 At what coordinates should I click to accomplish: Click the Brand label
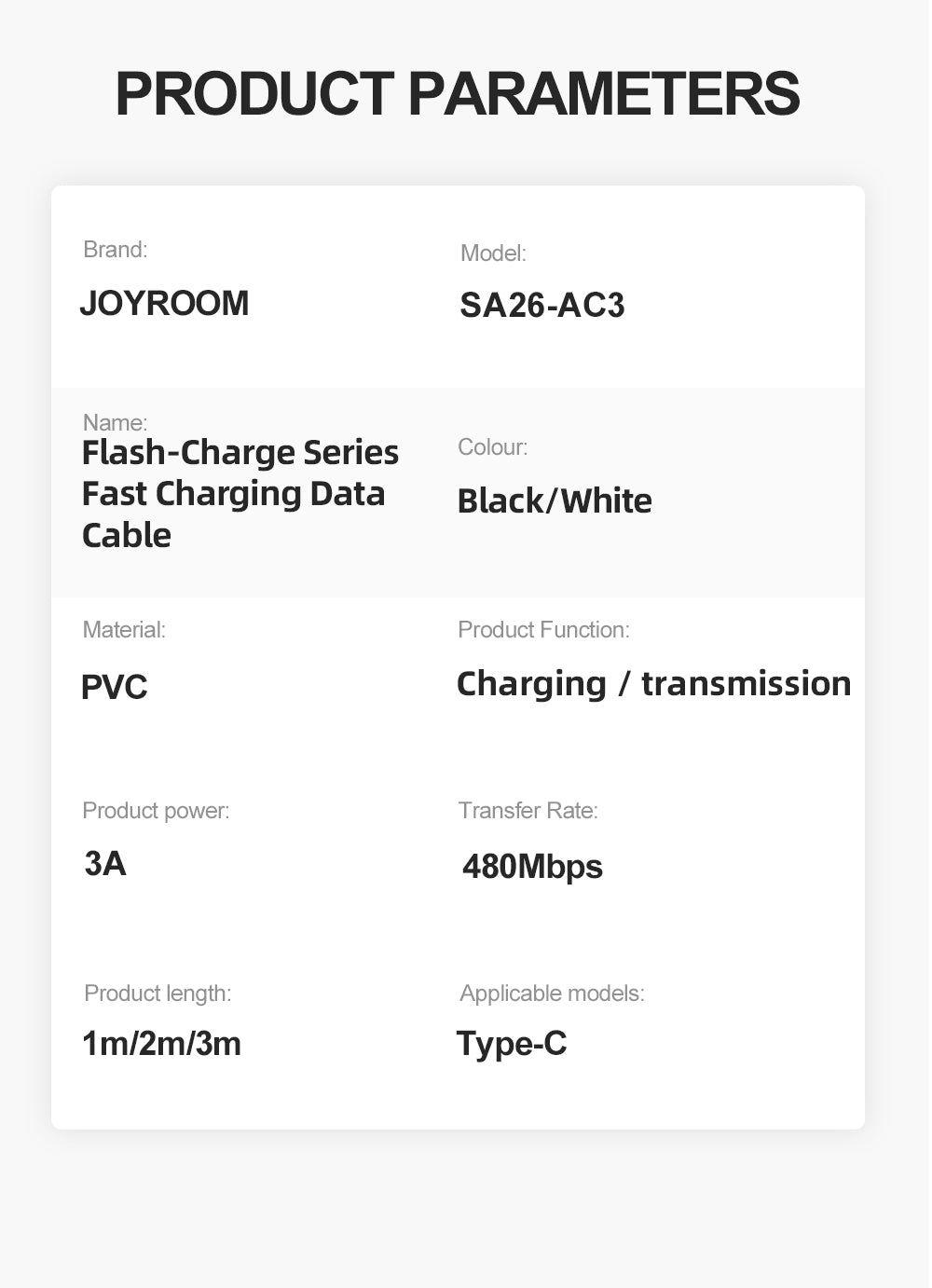(x=115, y=250)
